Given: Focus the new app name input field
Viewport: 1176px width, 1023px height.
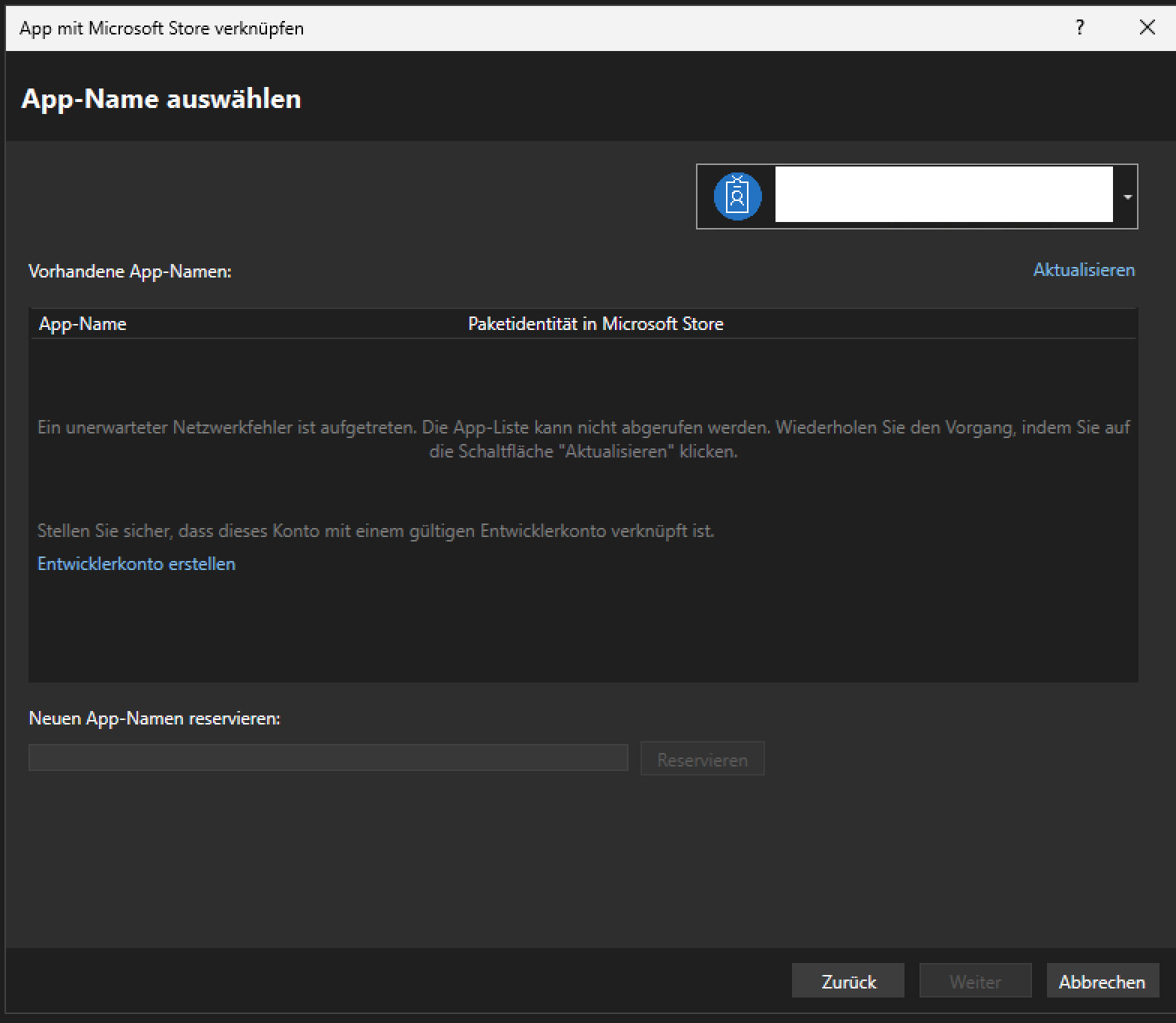Looking at the screenshot, I should point(328,757).
